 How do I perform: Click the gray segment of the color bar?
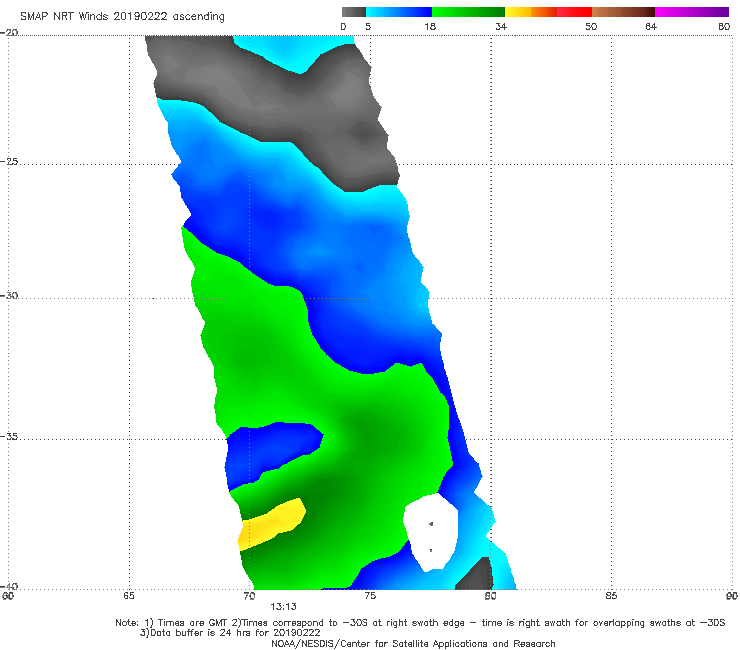point(354,12)
